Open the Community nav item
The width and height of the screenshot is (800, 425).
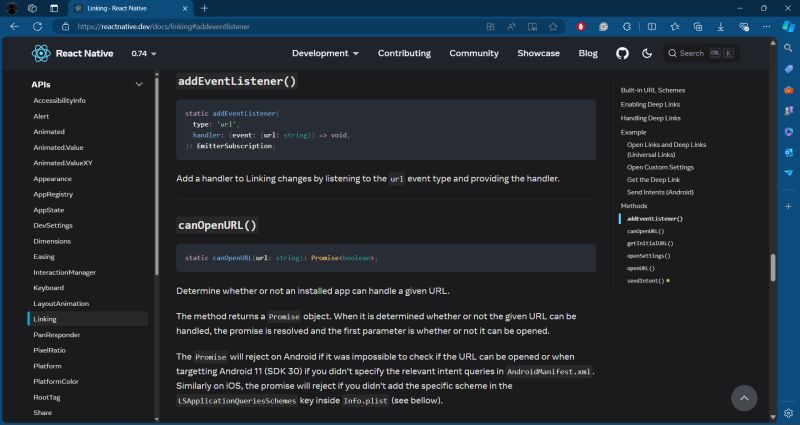(474, 53)
